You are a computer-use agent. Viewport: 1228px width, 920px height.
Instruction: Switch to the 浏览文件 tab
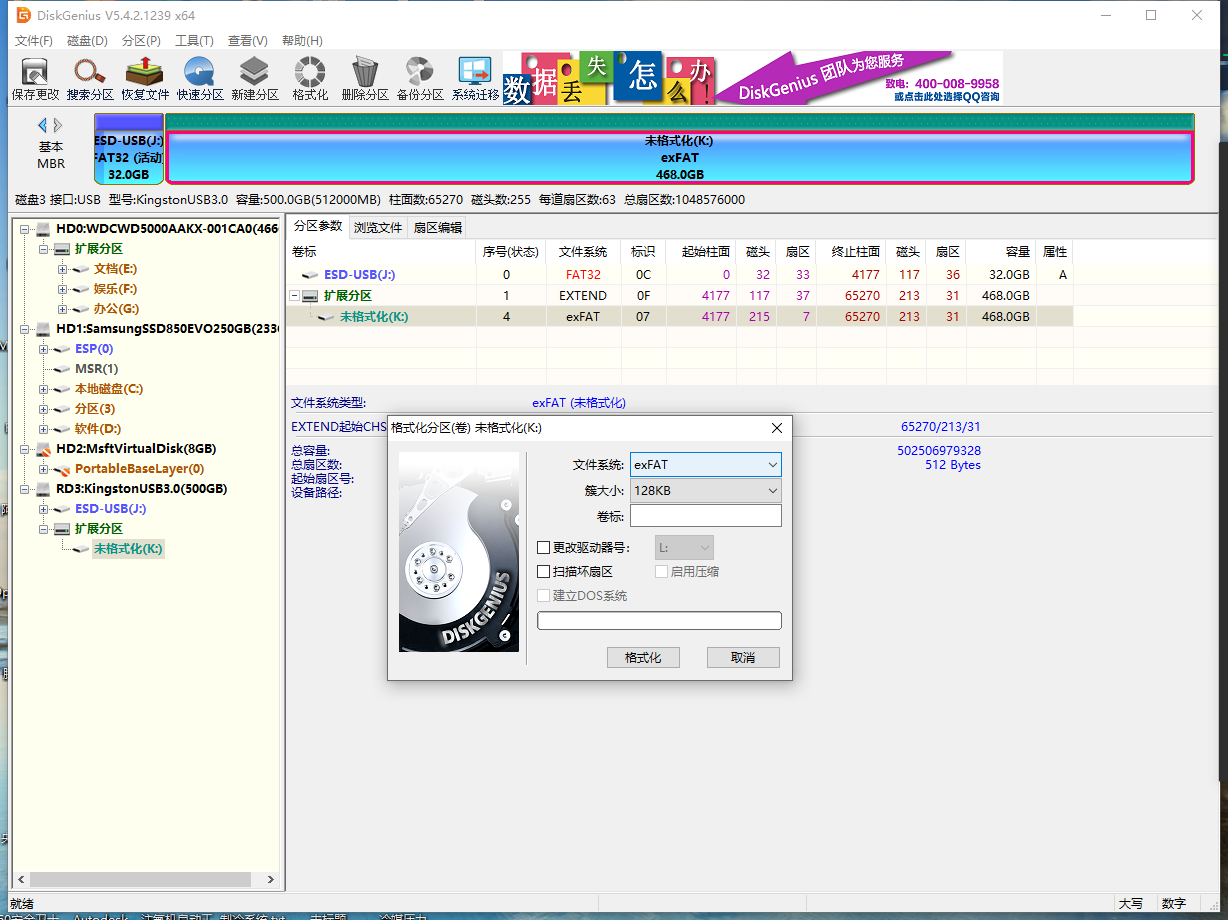click(378, 227)
